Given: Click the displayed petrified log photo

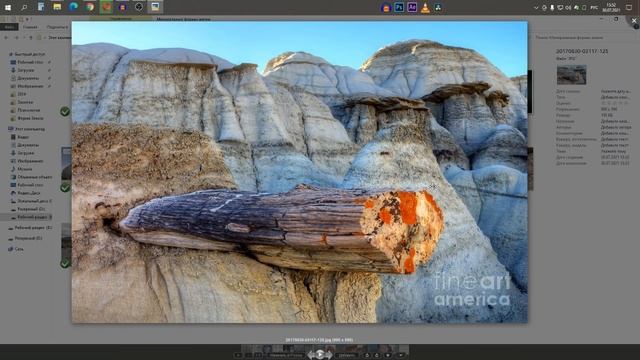Looking at the screenshot, I should click(300, 172).
